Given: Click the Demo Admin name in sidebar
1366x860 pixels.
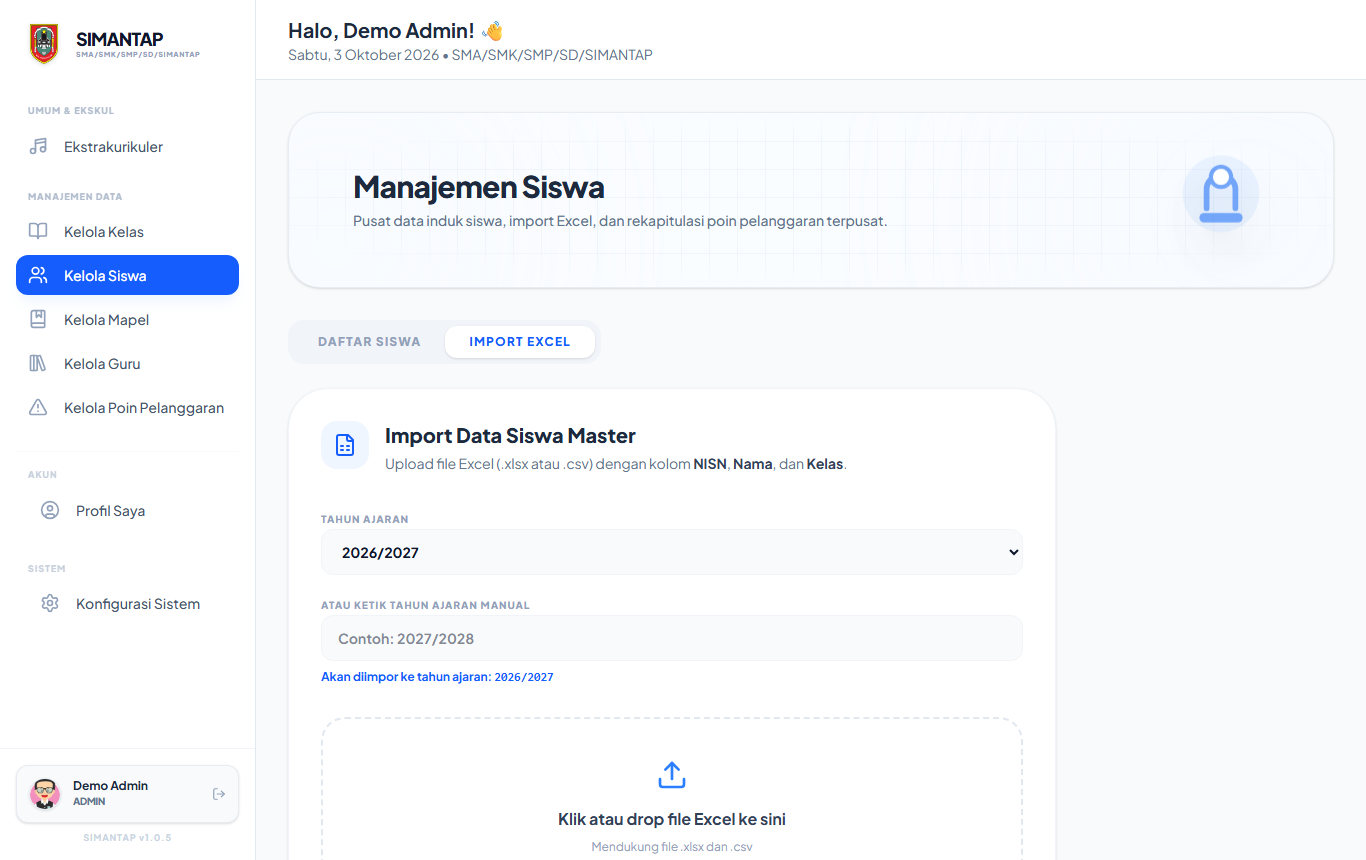Looking at the screenshot, I should point(110,786).
